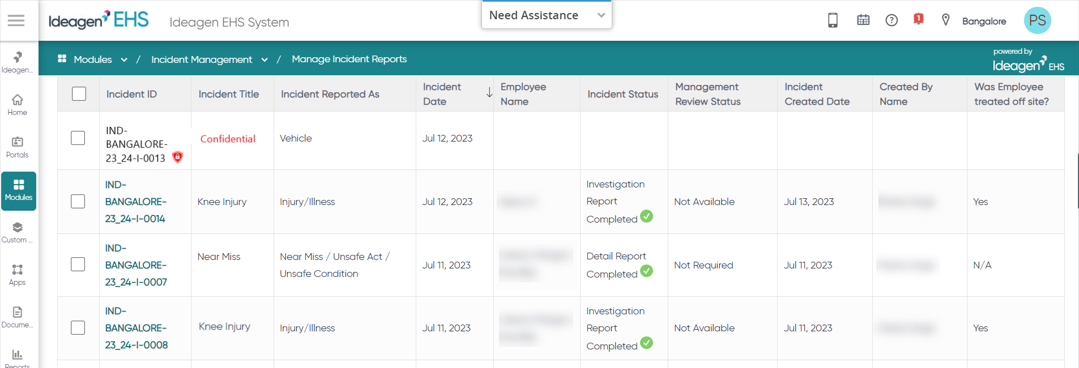The image size is (1079, 368).
Task: Expand the Incident Management breadcrumb dropdown
Action: pyautogui.click(x=264, y=60)
